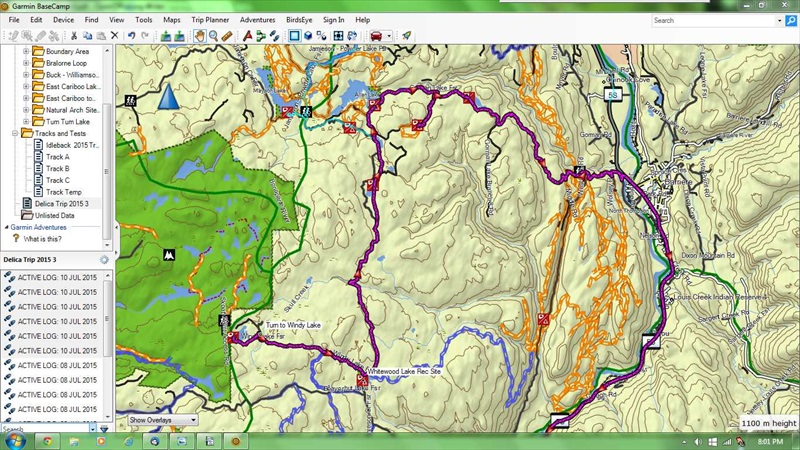Click the Paste toolbar icon
Image resolution: width=800 pixels, height=450 pixels.
tap(101, 36)
